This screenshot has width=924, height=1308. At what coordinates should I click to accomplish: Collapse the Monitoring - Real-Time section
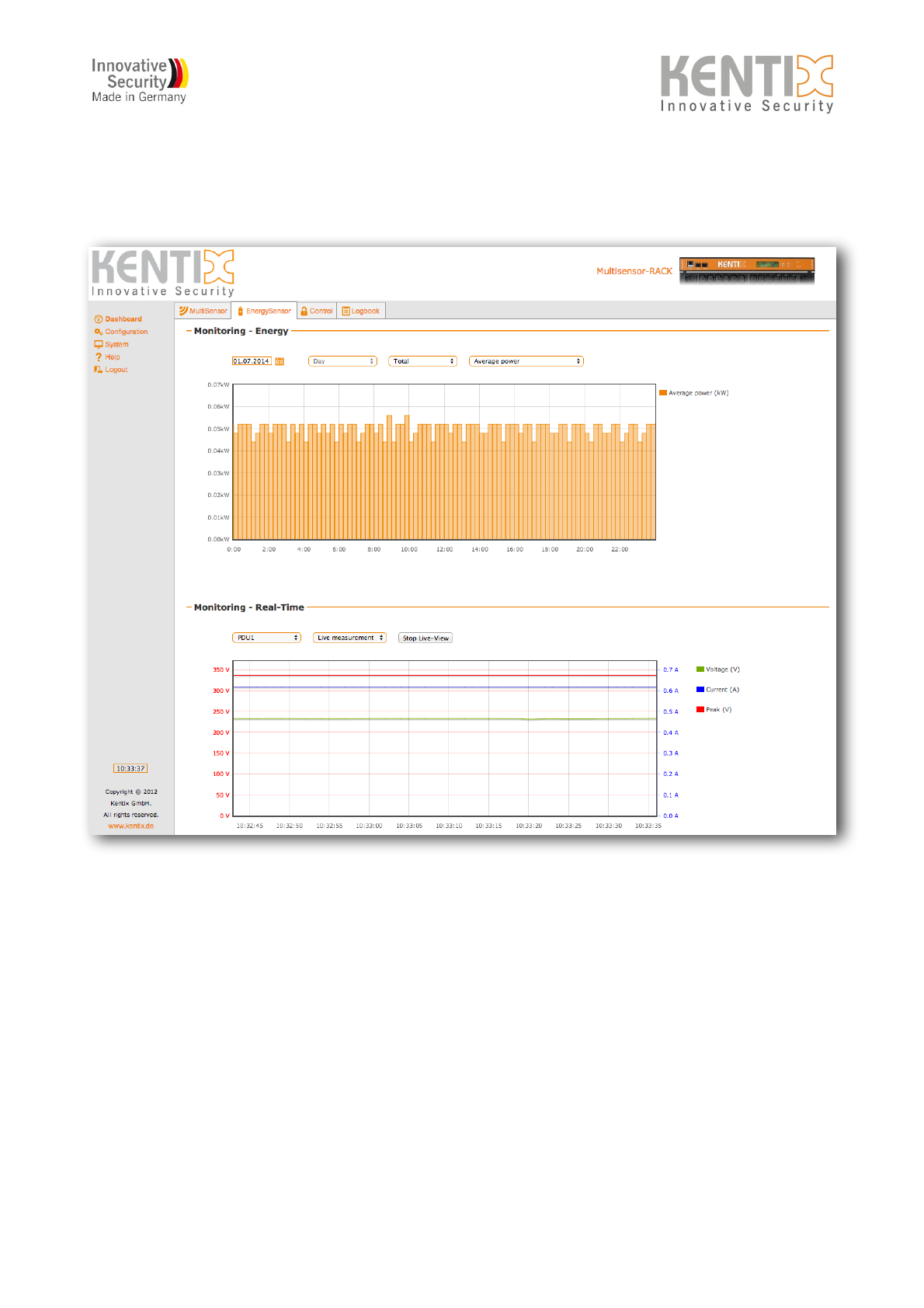tap(189, 607)
